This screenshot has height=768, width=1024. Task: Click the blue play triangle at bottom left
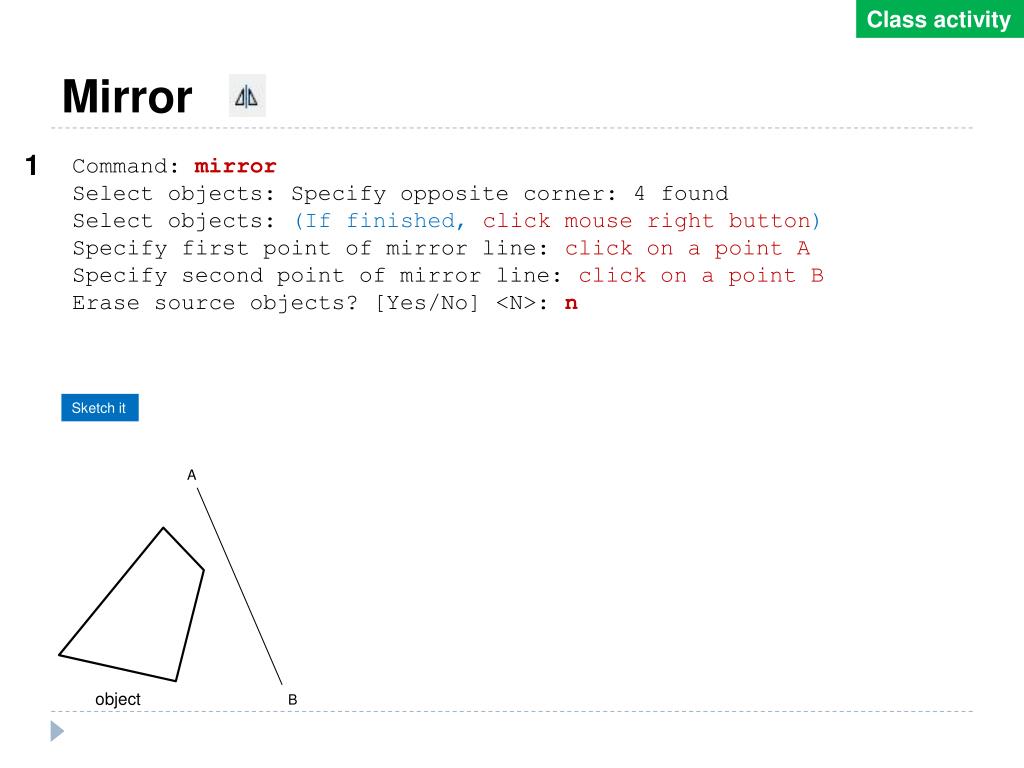[x=57, y=731]
